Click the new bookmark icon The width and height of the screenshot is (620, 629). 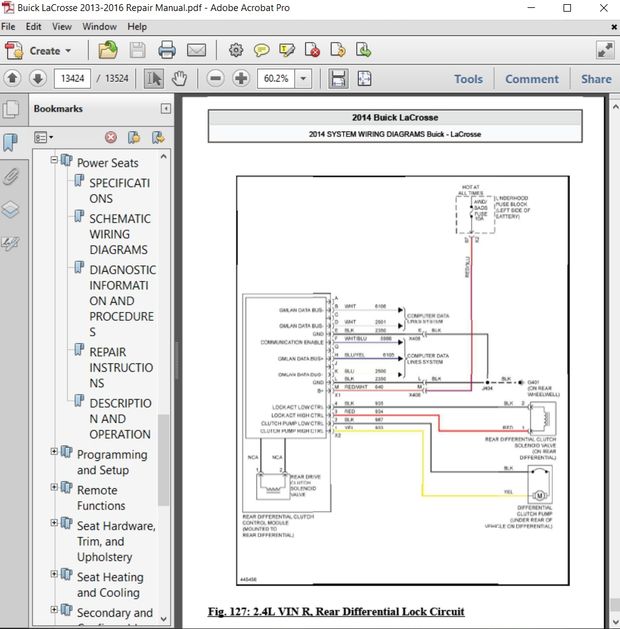coord(134,138)
